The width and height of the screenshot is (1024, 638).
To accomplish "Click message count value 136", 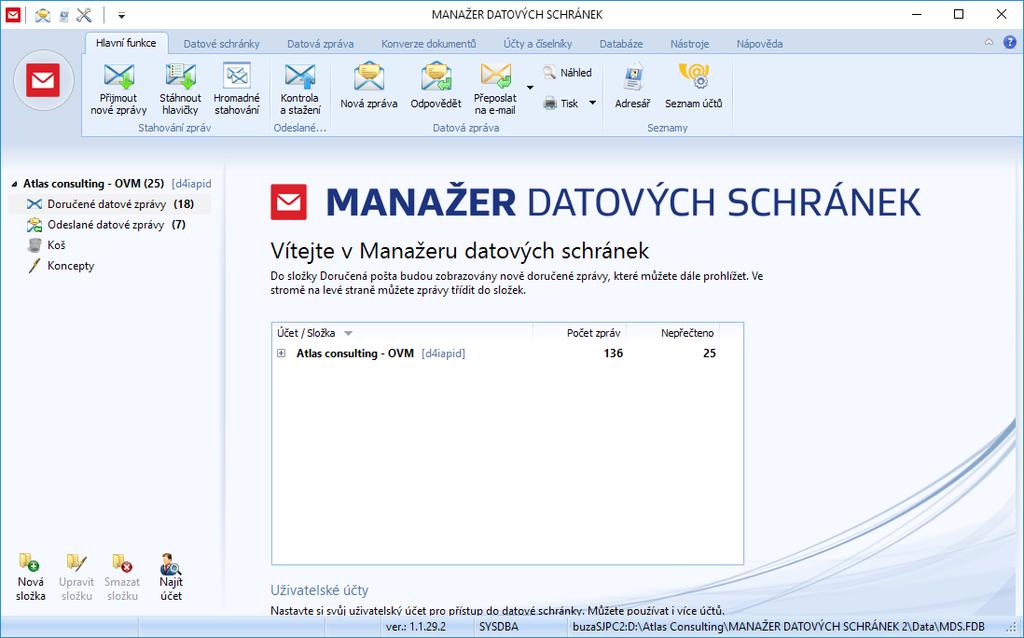I will [613, 353].
